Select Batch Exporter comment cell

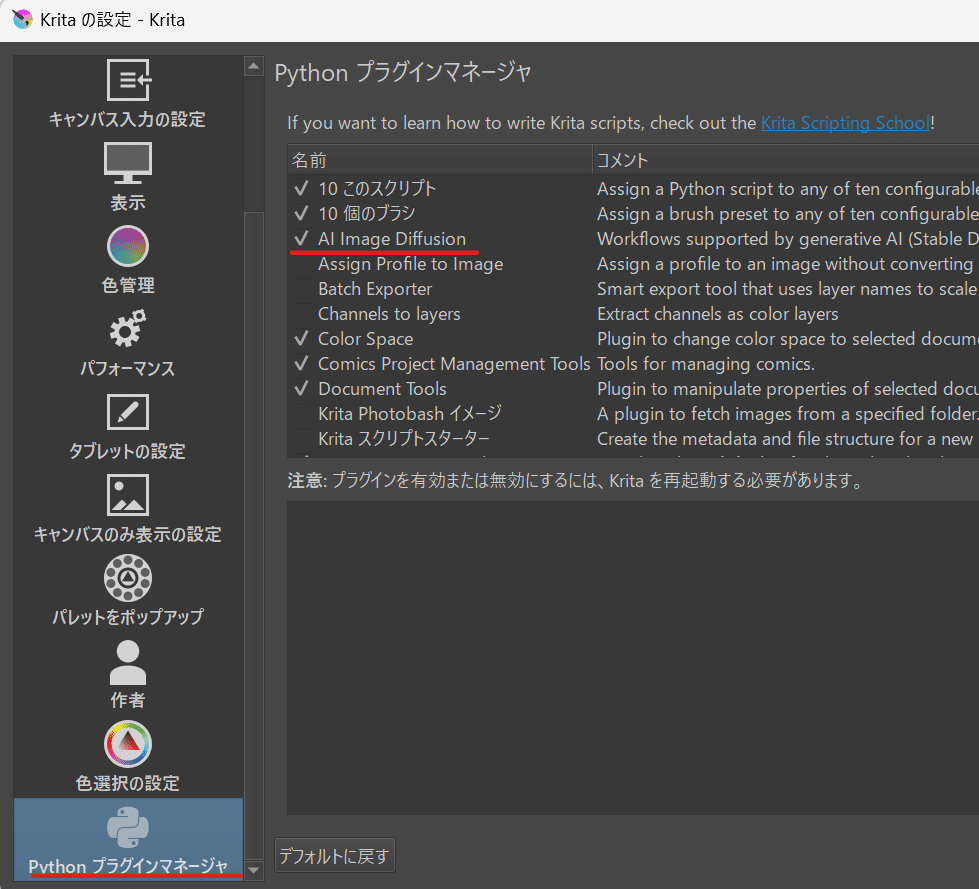(x=787, y=288)
